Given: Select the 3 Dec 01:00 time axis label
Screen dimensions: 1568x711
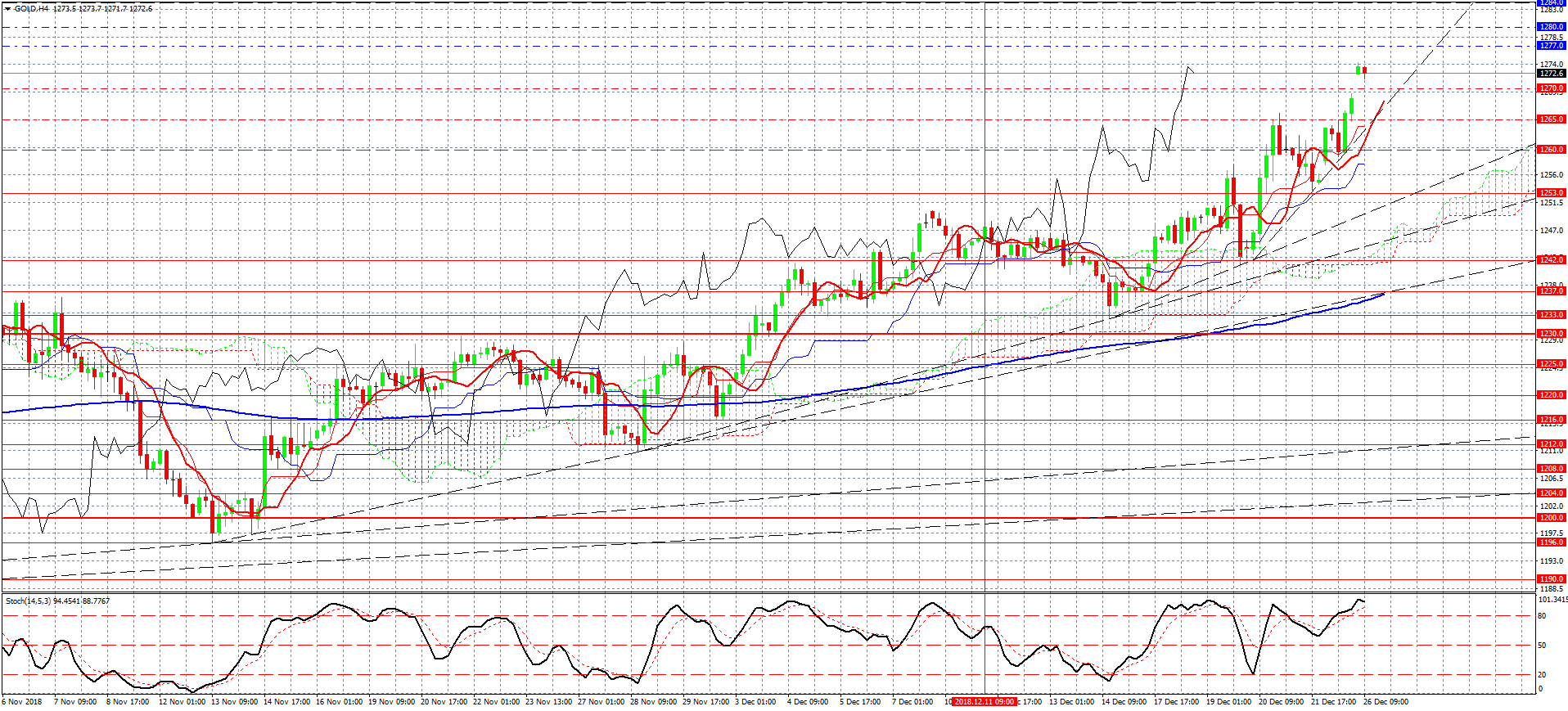Looking at the screenshot, I should (755, 702).
